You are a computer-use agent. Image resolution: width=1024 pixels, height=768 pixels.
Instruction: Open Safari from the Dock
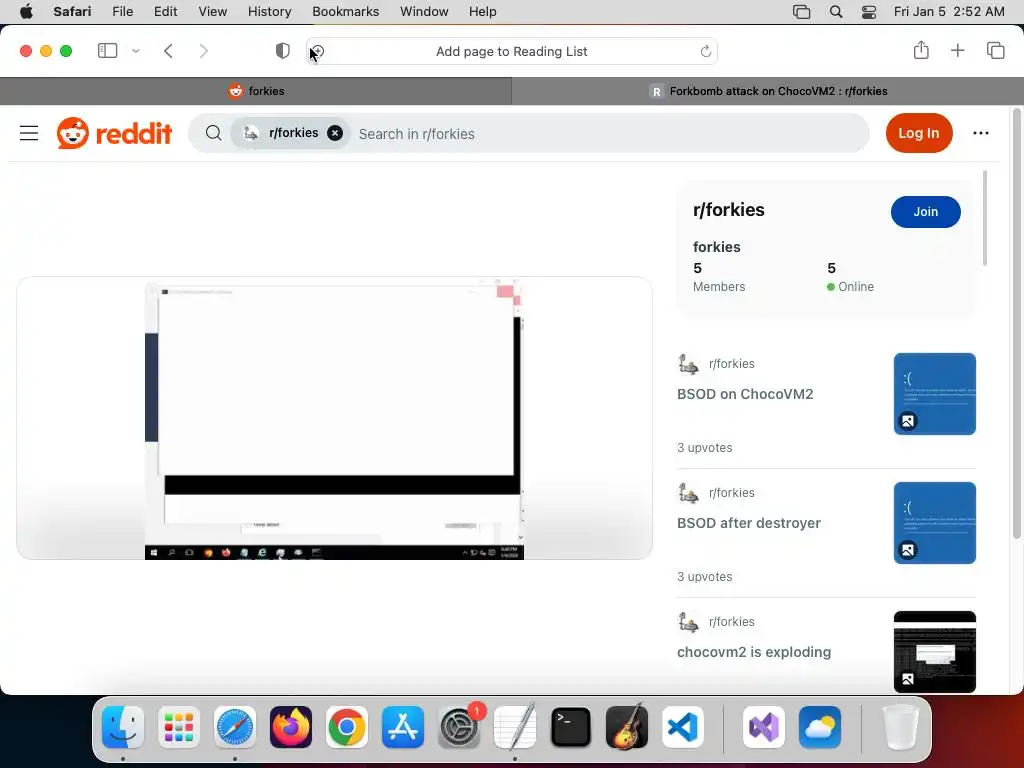point(235,727)
